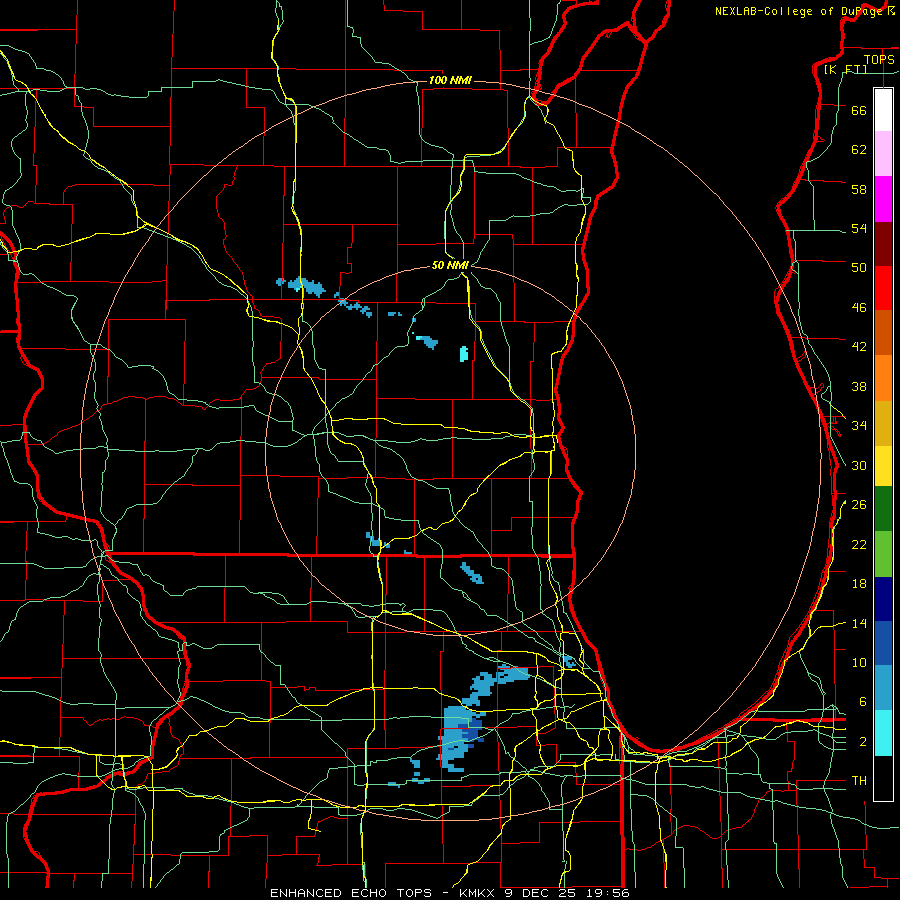Select the bright red legend swatch
The height and width of the screenshot is (900, 900).
883,288
